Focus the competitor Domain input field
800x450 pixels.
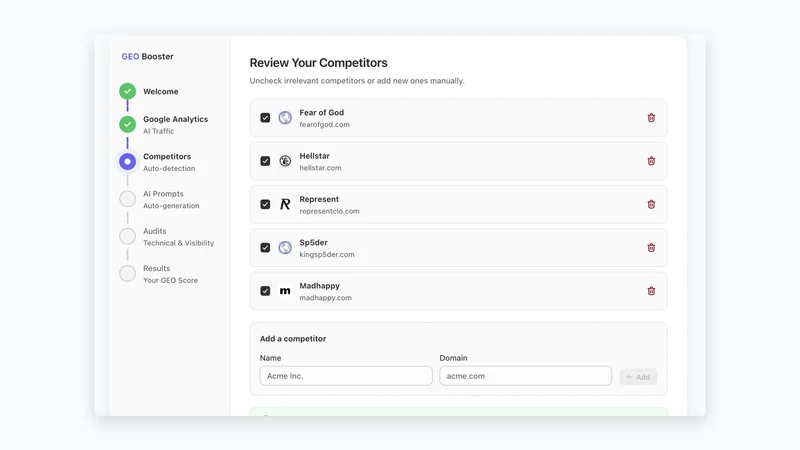pyautogui.click(x=526, y=376)
